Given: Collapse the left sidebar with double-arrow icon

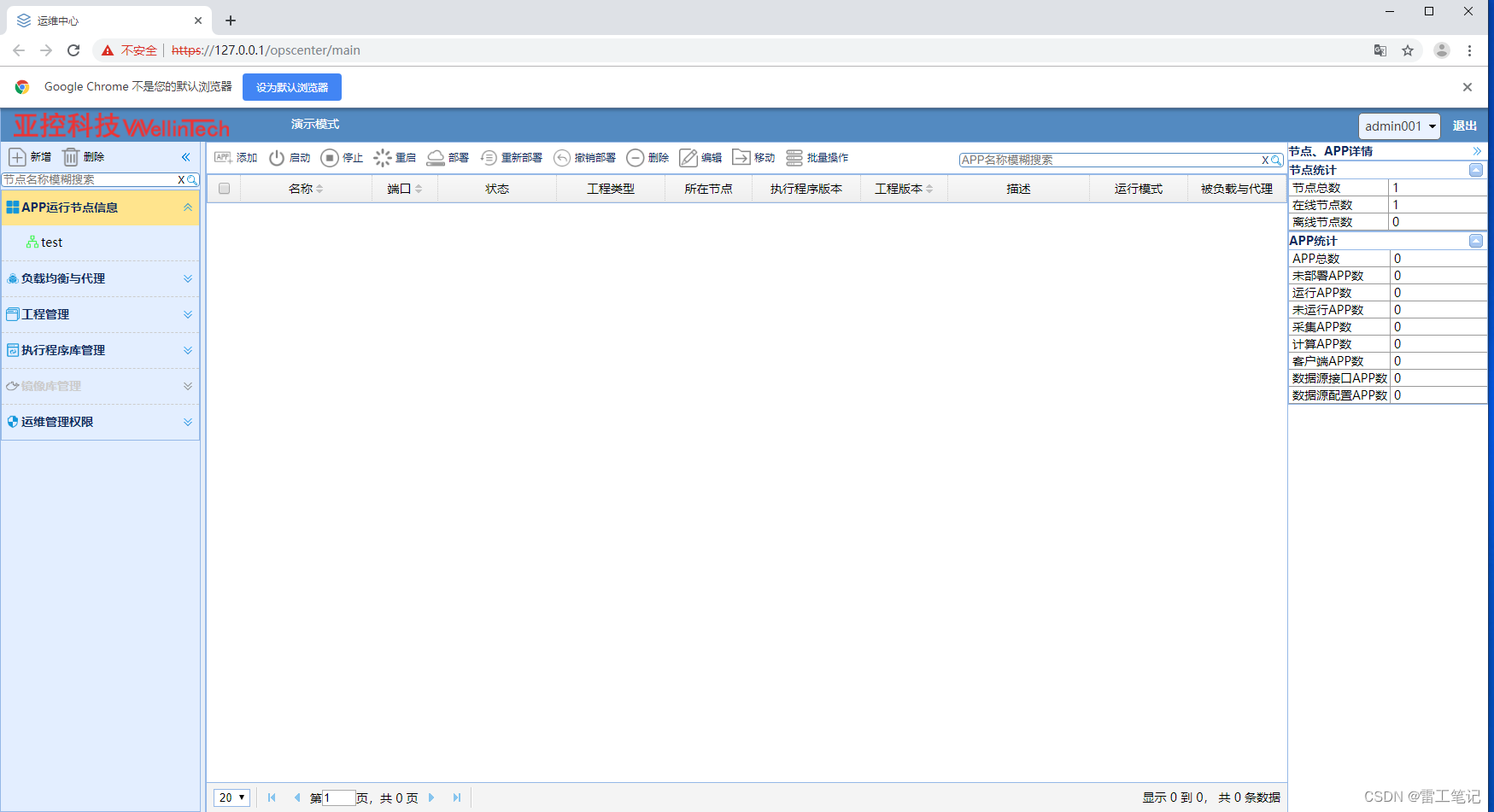Looking at the screenshot, I should tap(186, 157).
